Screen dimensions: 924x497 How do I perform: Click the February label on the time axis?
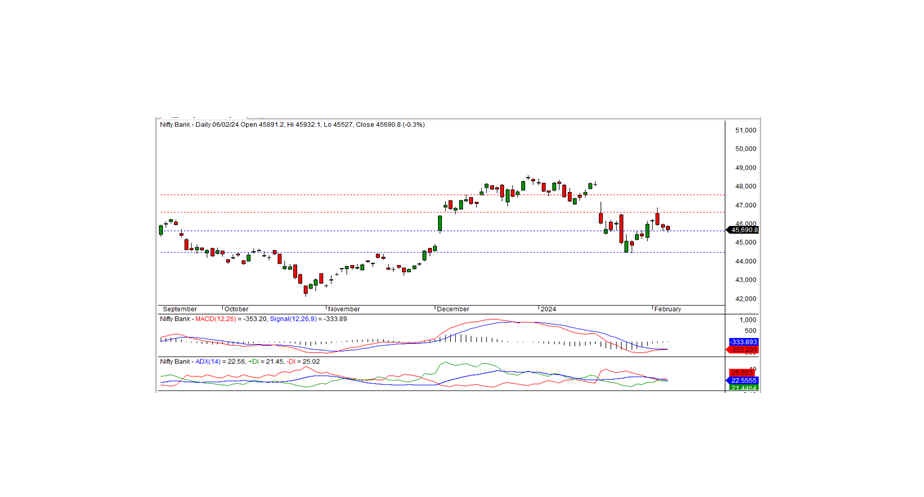[x=667, y=309]
